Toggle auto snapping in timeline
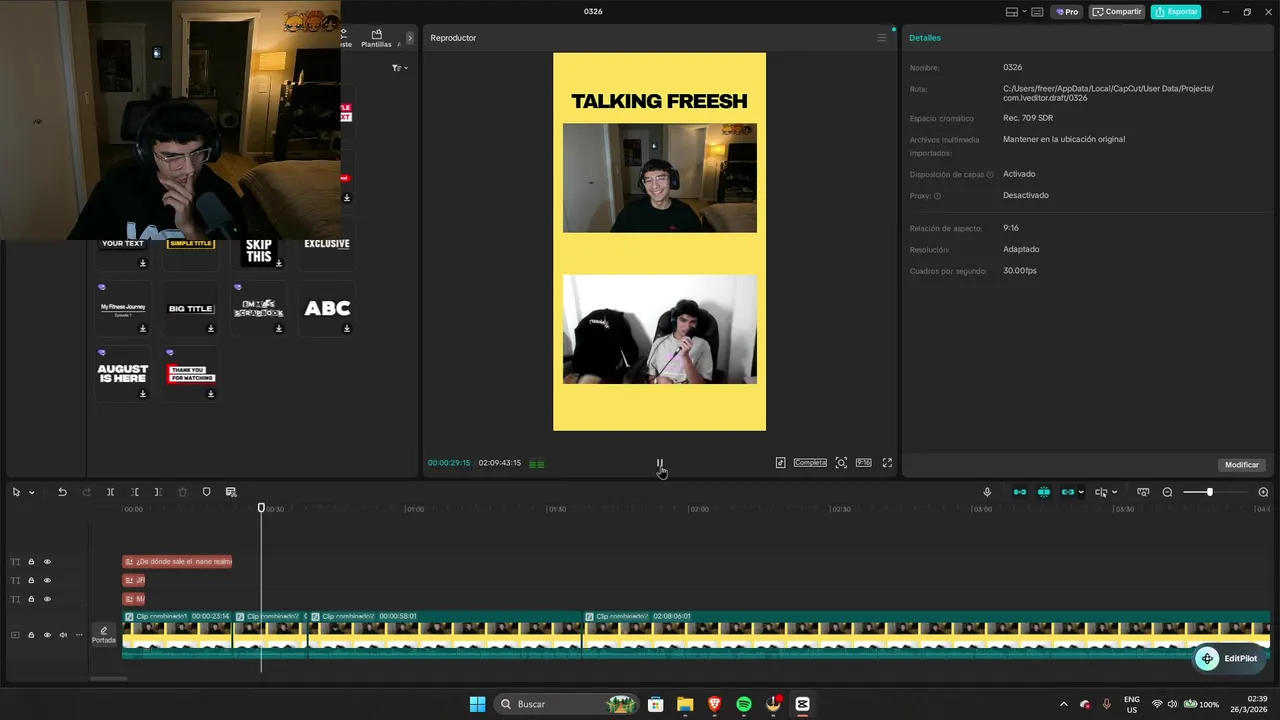The height and width of the screenshot is (720, 1280). (x=1044, y=492)
